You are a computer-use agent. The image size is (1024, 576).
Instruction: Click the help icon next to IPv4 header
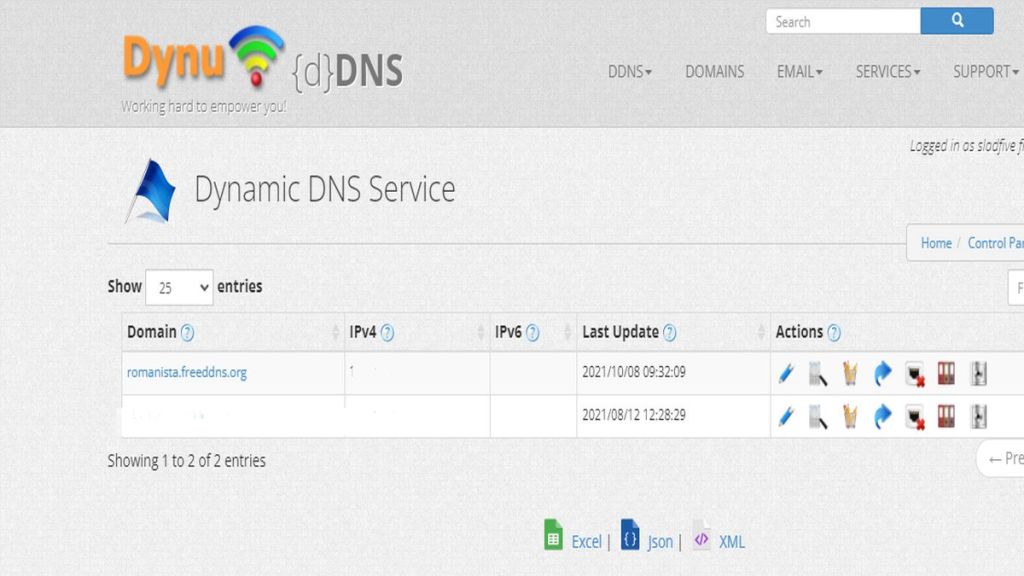point(387,333)
